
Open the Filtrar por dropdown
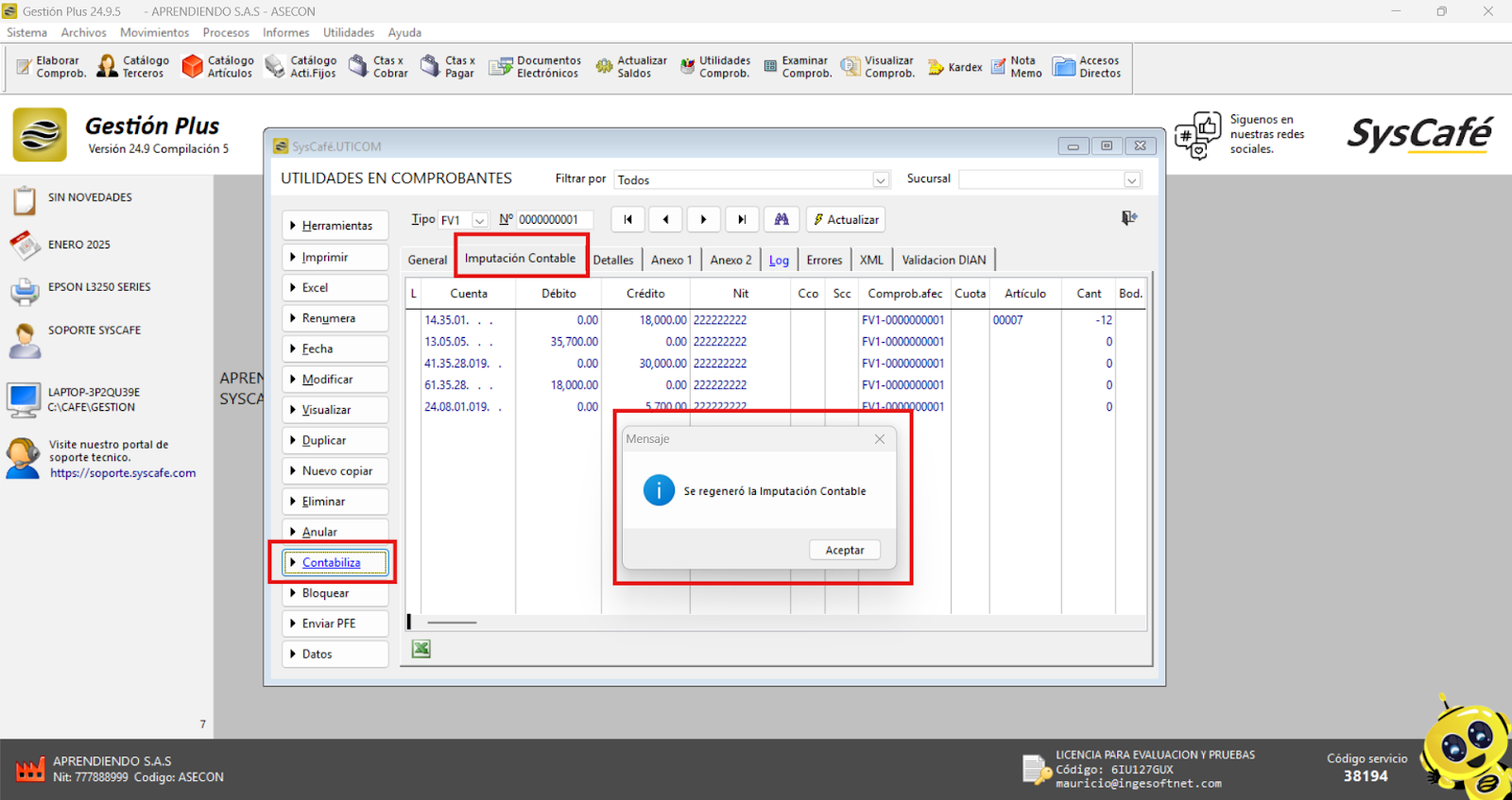[x=880, y=180]
